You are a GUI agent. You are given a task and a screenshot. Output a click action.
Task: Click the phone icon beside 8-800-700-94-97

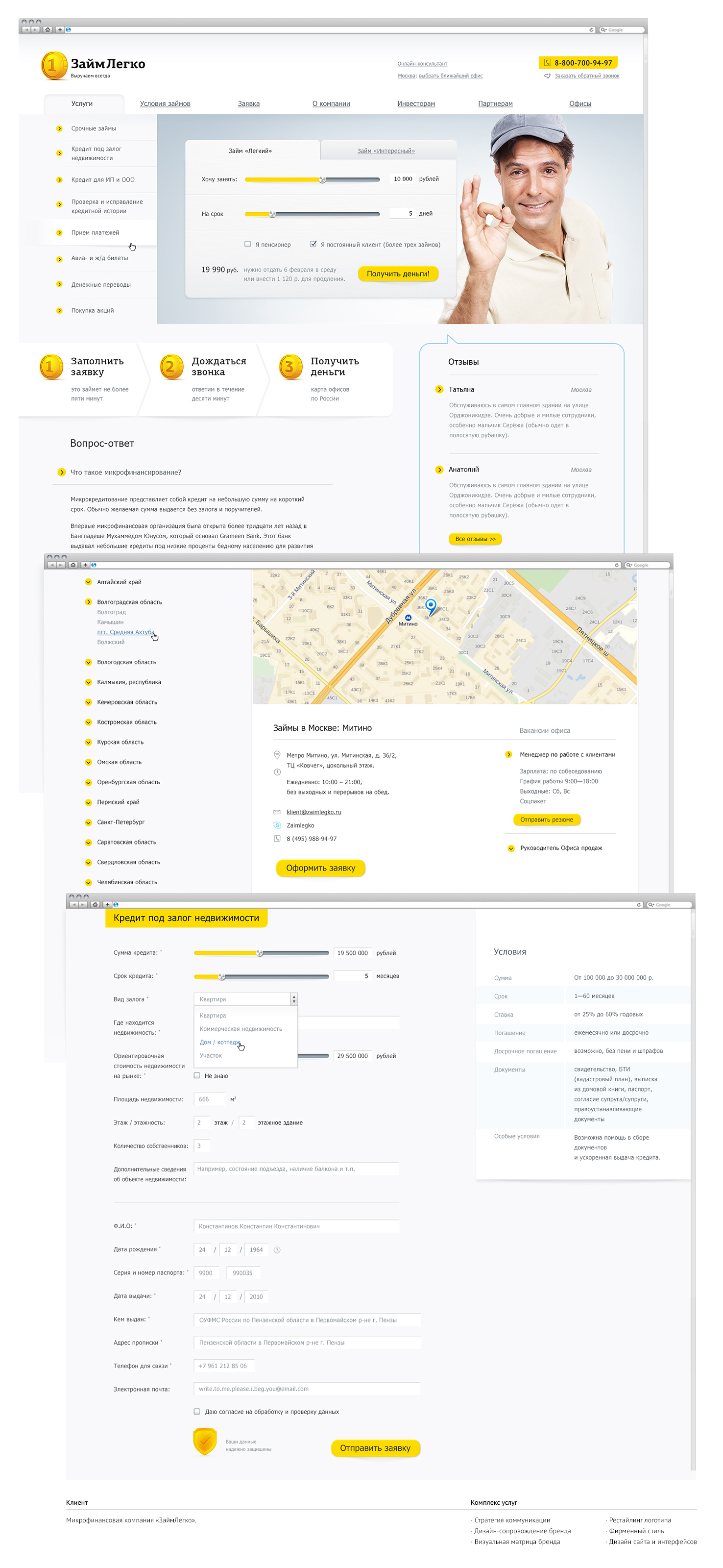(547, 63)
